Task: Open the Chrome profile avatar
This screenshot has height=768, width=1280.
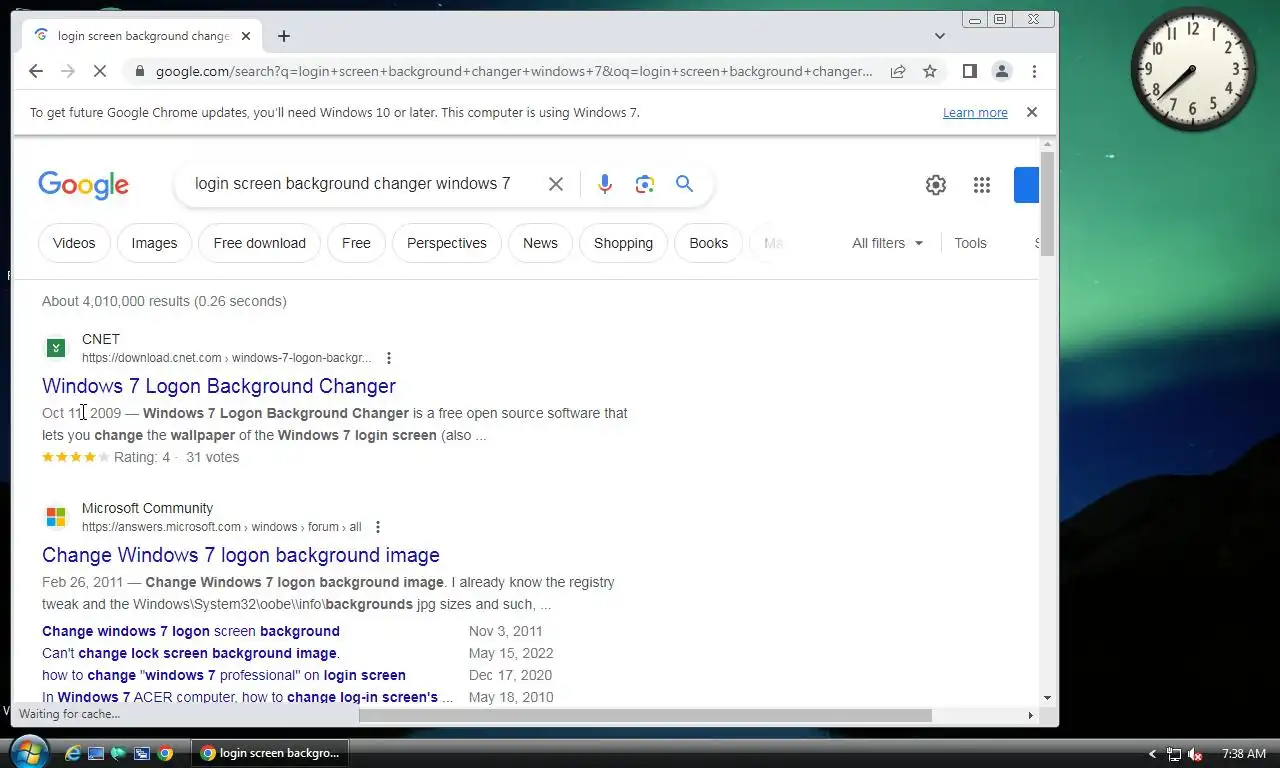Action: tap(1001, 71)
